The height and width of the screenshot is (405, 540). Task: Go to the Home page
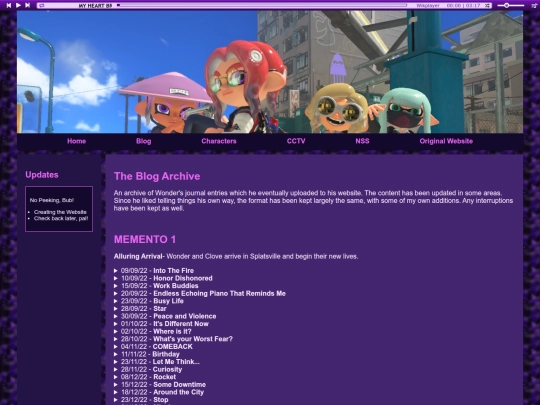[x=76, y=141]
